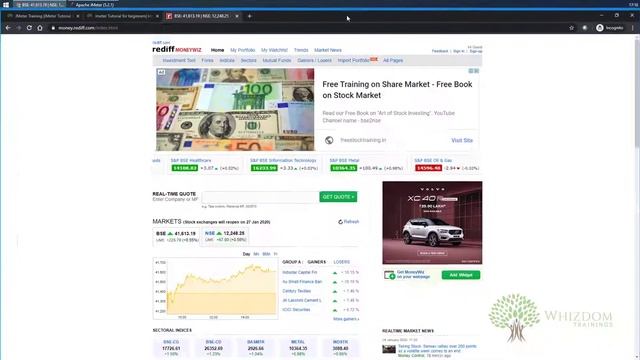The height and width of the screenshot is (360, 640).
Task: Open All Pages in the sub navigation
Action: (x=393, y=60)
